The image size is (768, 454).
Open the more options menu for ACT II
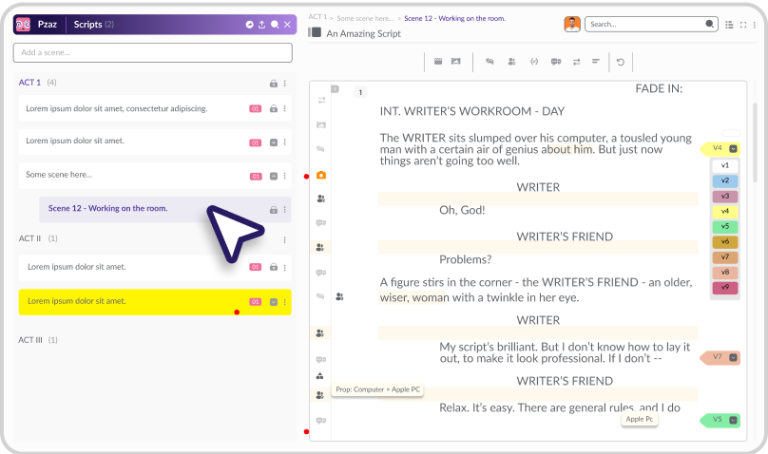tap(285, 240)
